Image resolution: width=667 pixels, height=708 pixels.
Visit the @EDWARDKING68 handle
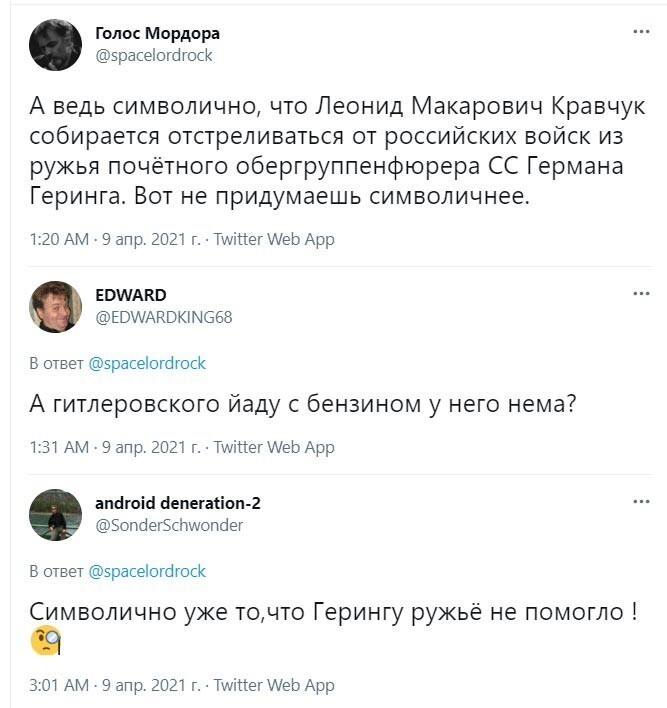[x=163, y=317]
